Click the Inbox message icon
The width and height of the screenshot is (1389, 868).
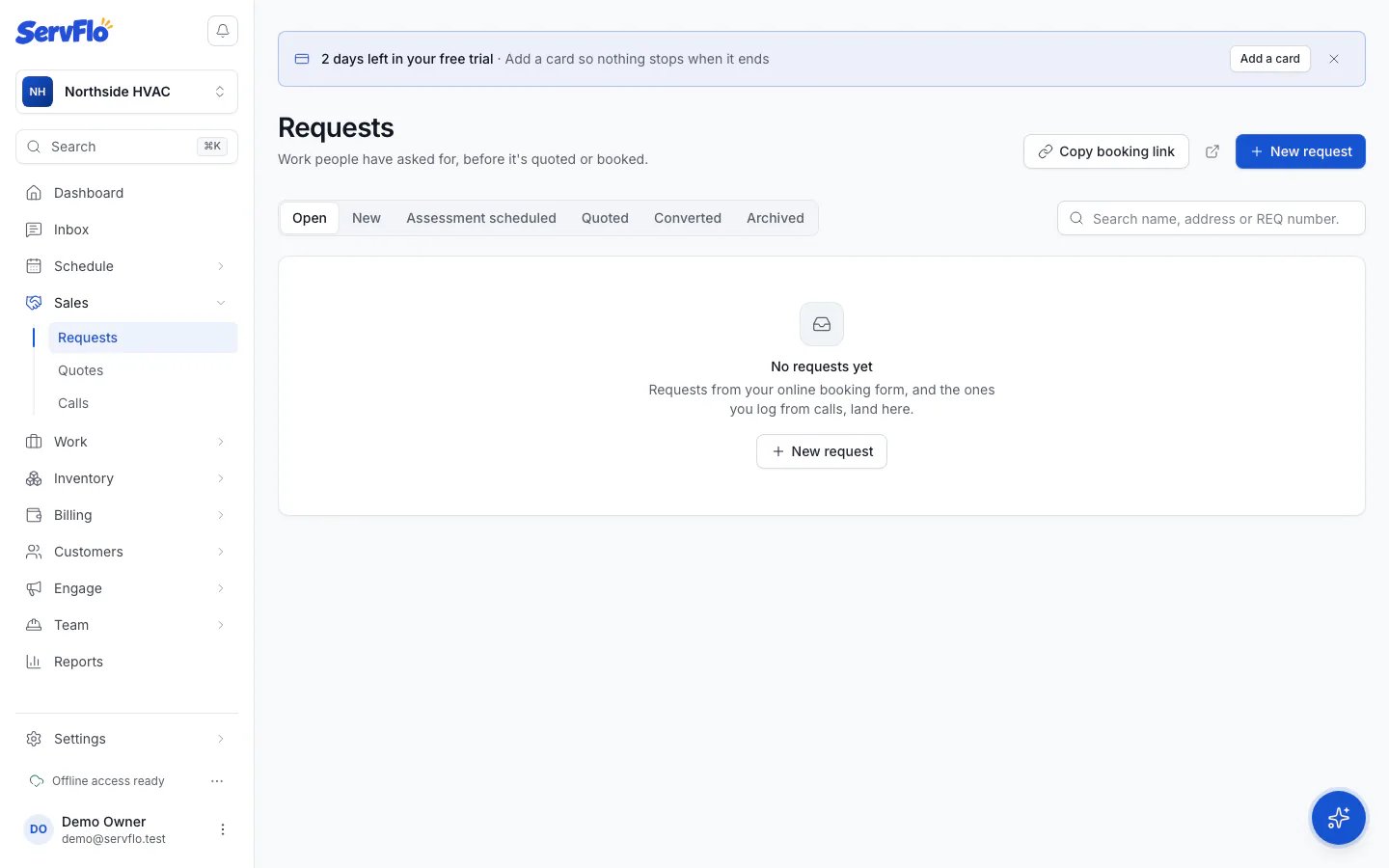click(34, 230)
